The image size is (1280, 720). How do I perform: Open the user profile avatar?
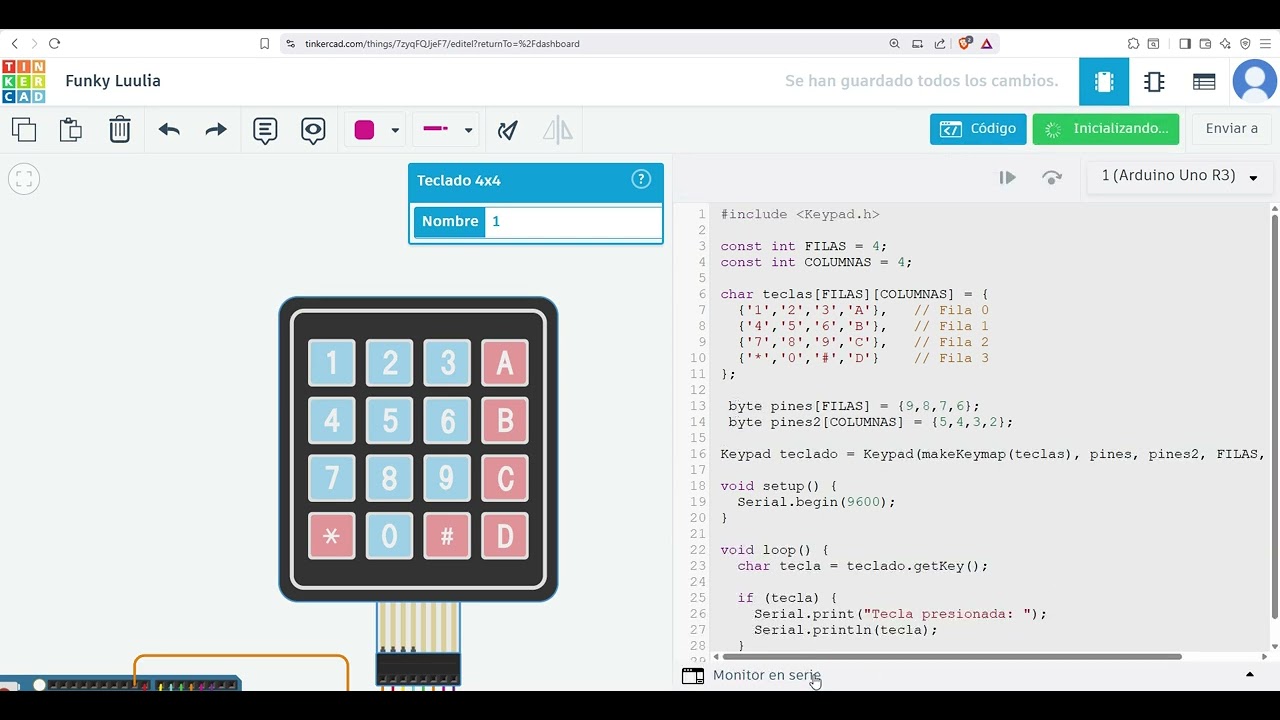(1255, 81)
